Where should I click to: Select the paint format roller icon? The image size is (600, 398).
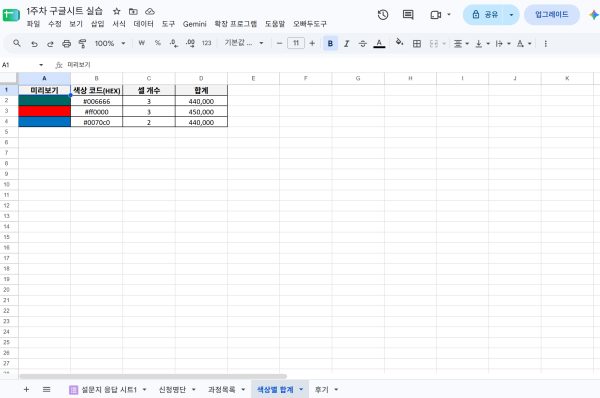point(82,44)
